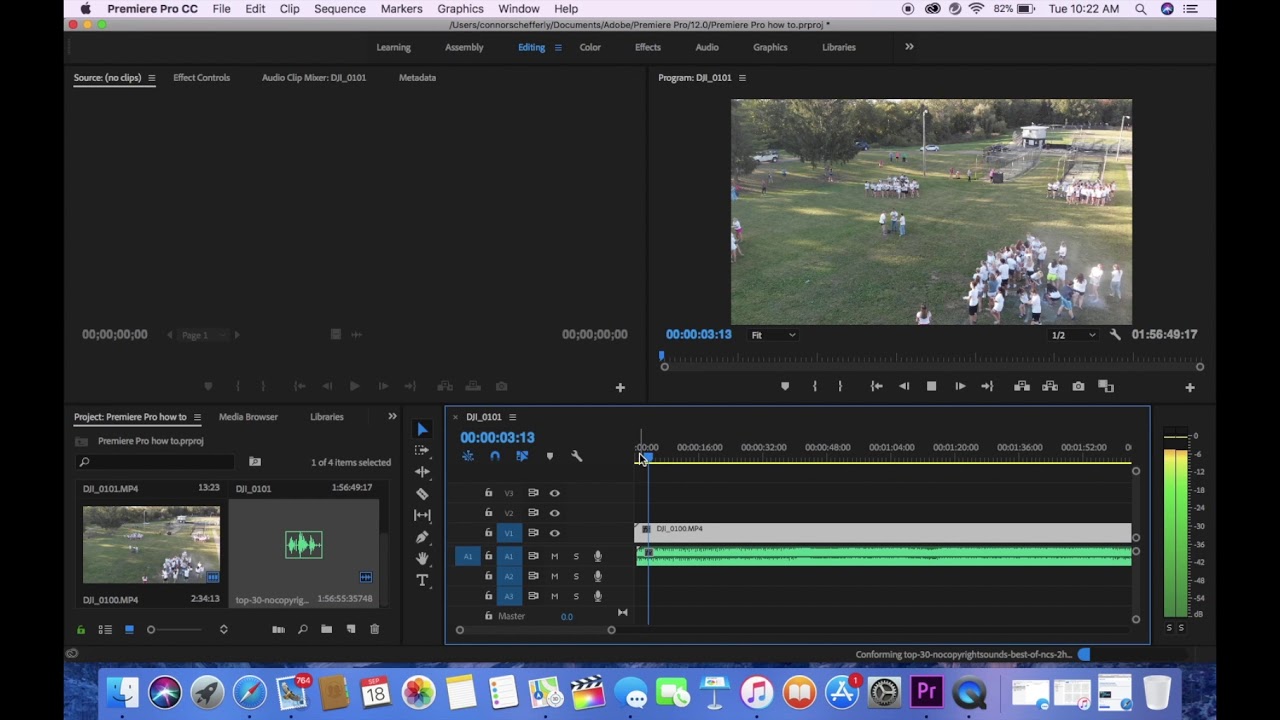Click New Item icon in Project panel
This screenshot has height=720, width=1280.
[x=351, y=629]
